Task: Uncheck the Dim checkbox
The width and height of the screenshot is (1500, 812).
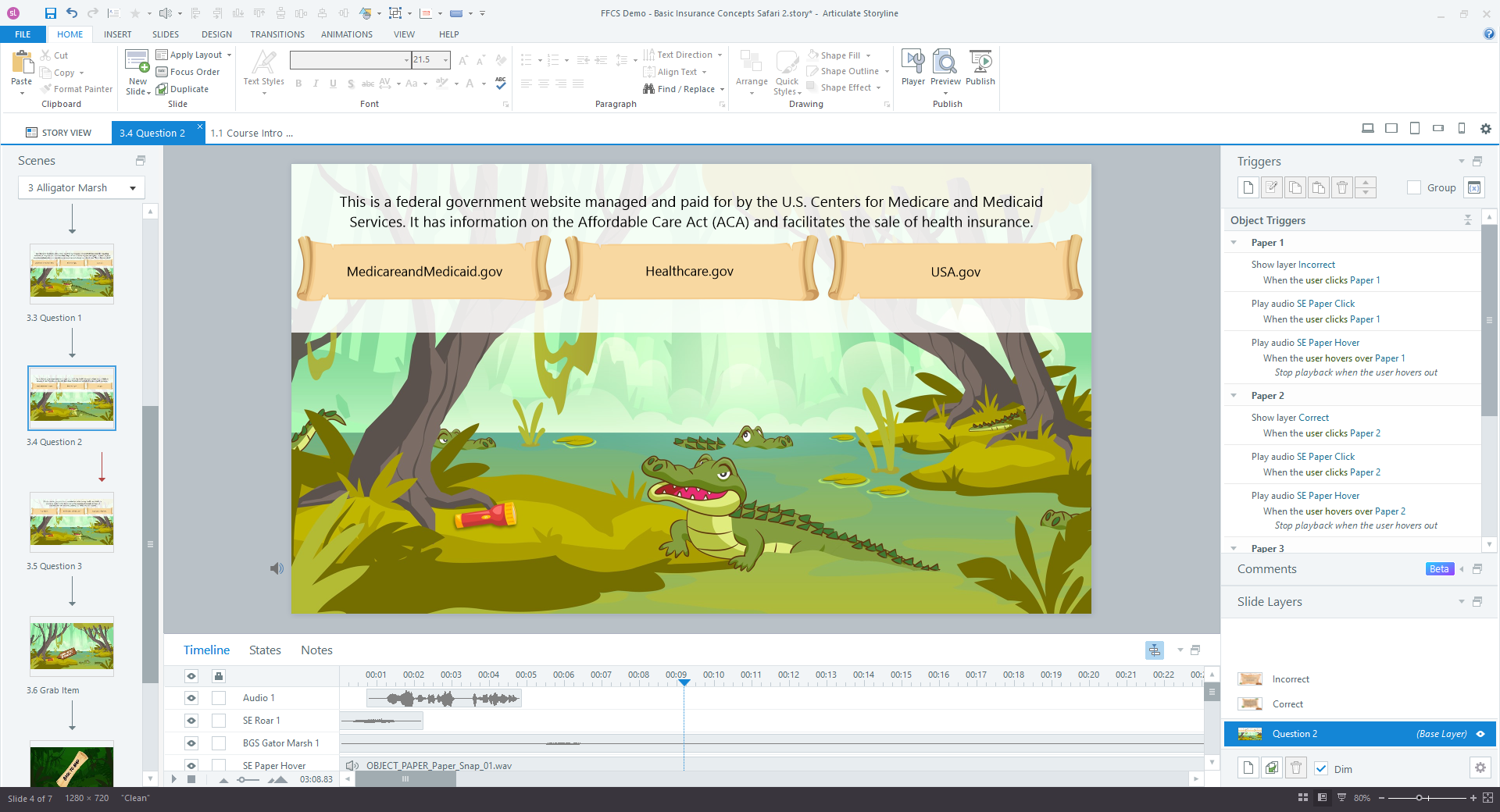Action: coord(1321,768)
